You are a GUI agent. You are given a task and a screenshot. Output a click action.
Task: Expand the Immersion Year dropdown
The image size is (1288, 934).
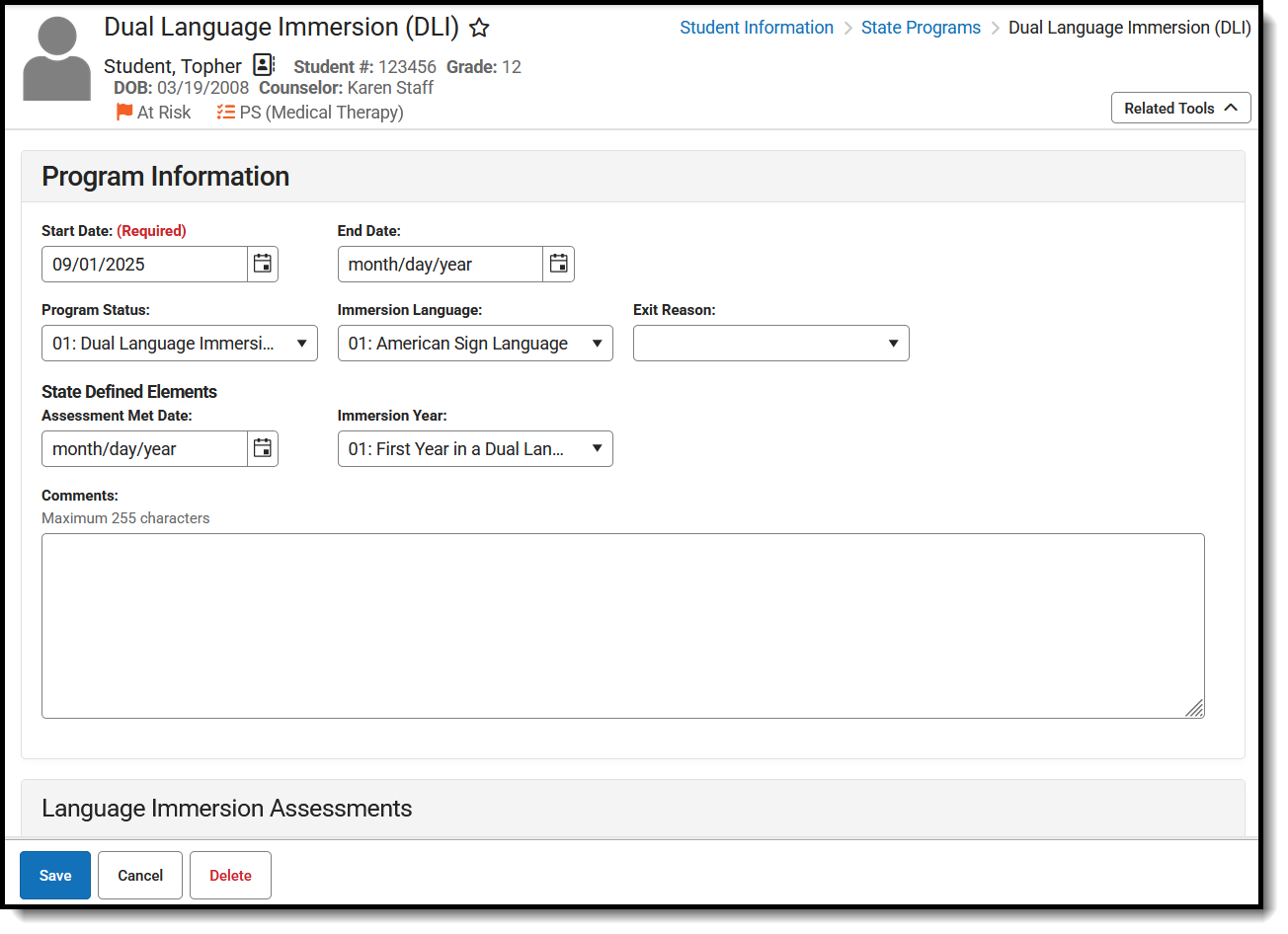point(475,449)
